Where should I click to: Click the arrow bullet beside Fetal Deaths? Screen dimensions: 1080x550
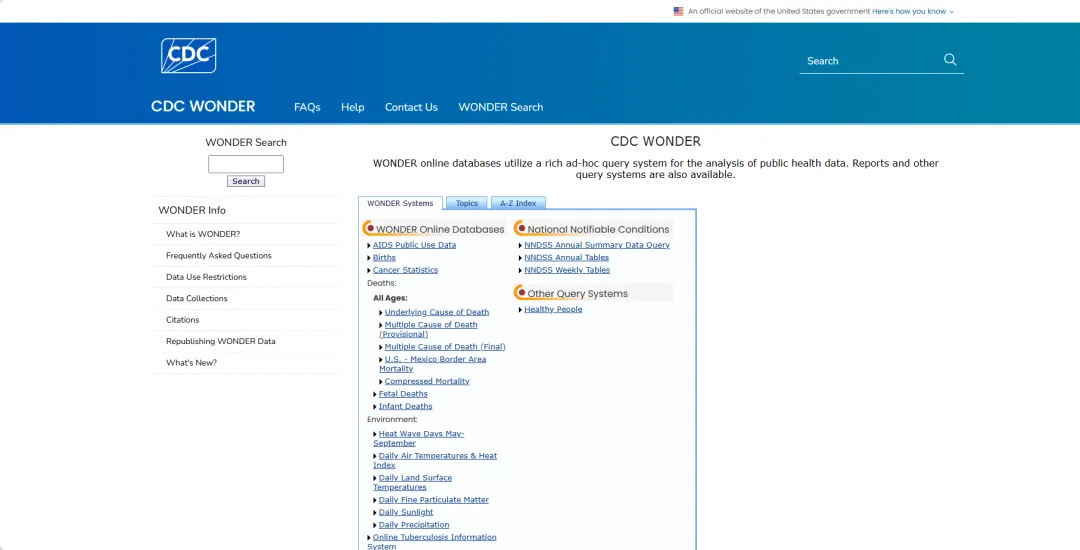[x=375, y=394]
